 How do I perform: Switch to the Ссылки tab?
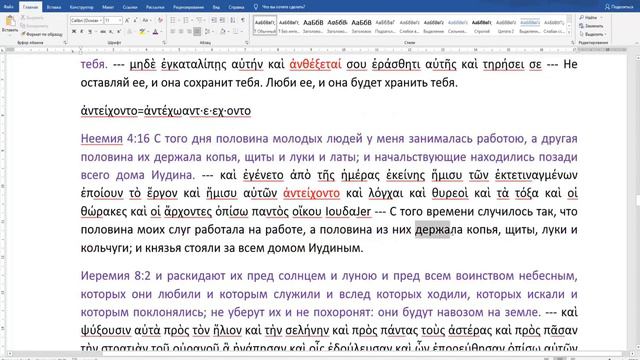click(x=130, y=7)
